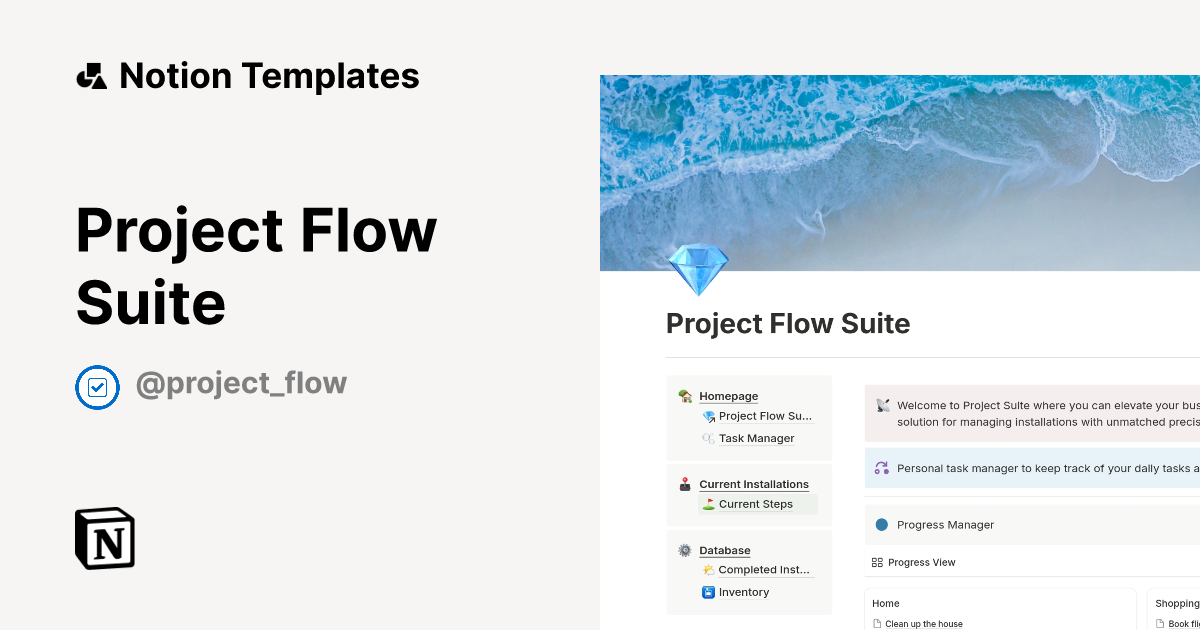Click the Notion Templates shapes icon
Screen dimensions: 1200x630
pos(91,76)
